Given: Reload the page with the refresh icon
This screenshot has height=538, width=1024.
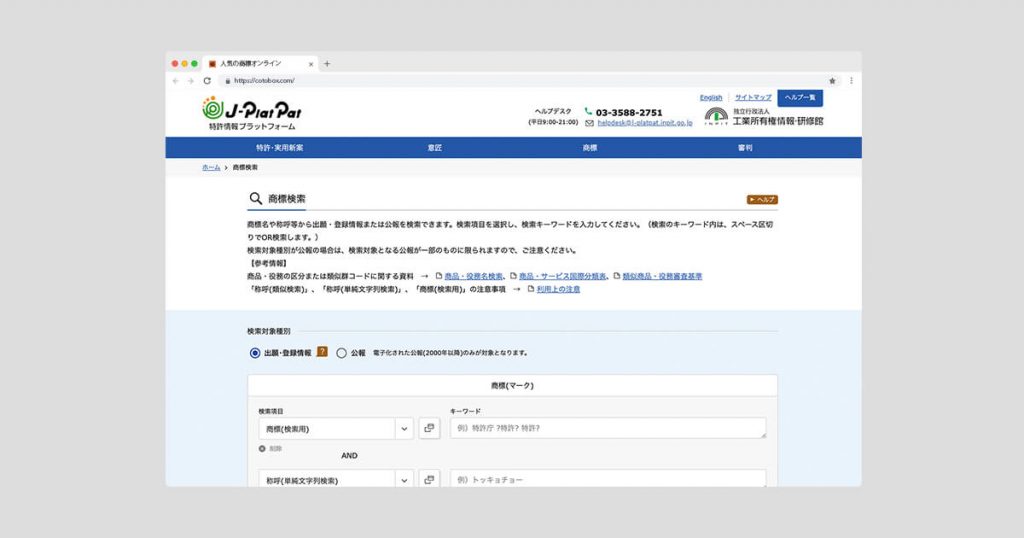Looking at the screenshot, I should coord(207,80).
